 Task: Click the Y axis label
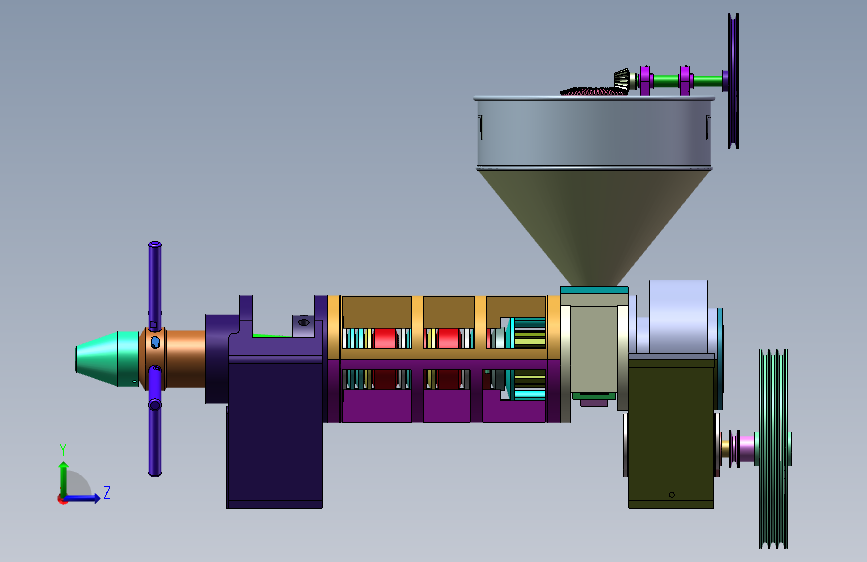pyautogui.click(x=63, y=449)
